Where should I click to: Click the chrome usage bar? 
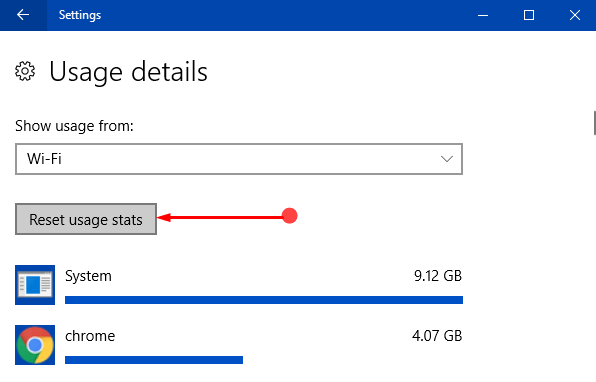(x=154, y=360)
